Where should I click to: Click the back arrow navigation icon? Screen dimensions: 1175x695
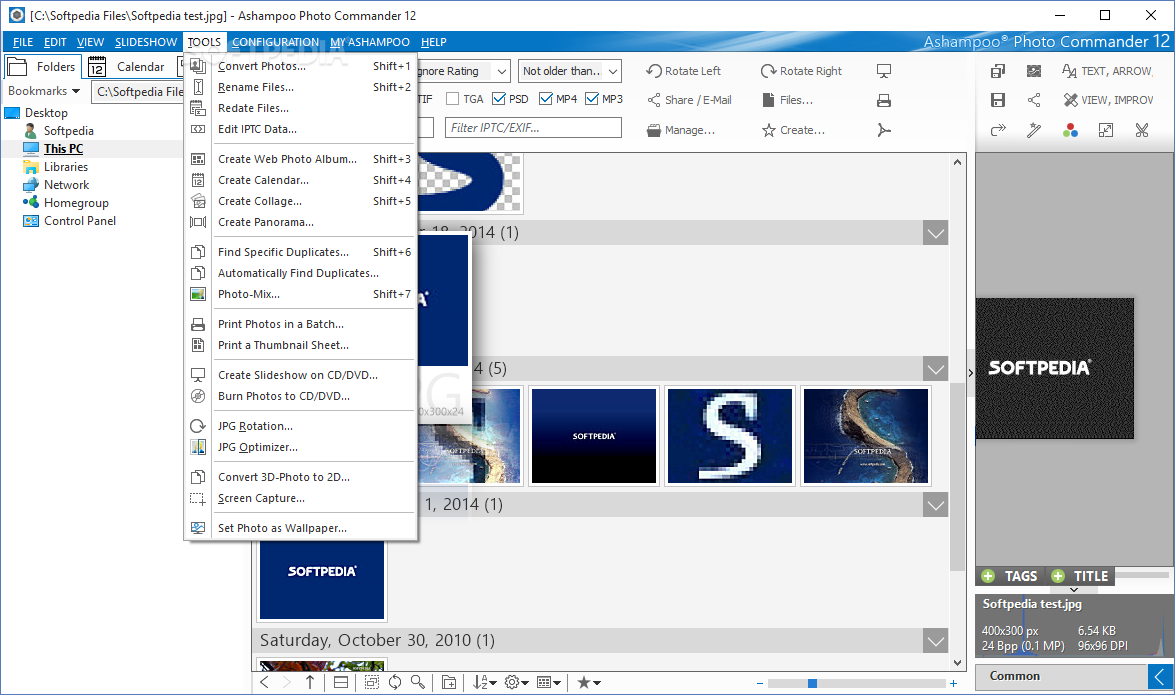[265, 682]
